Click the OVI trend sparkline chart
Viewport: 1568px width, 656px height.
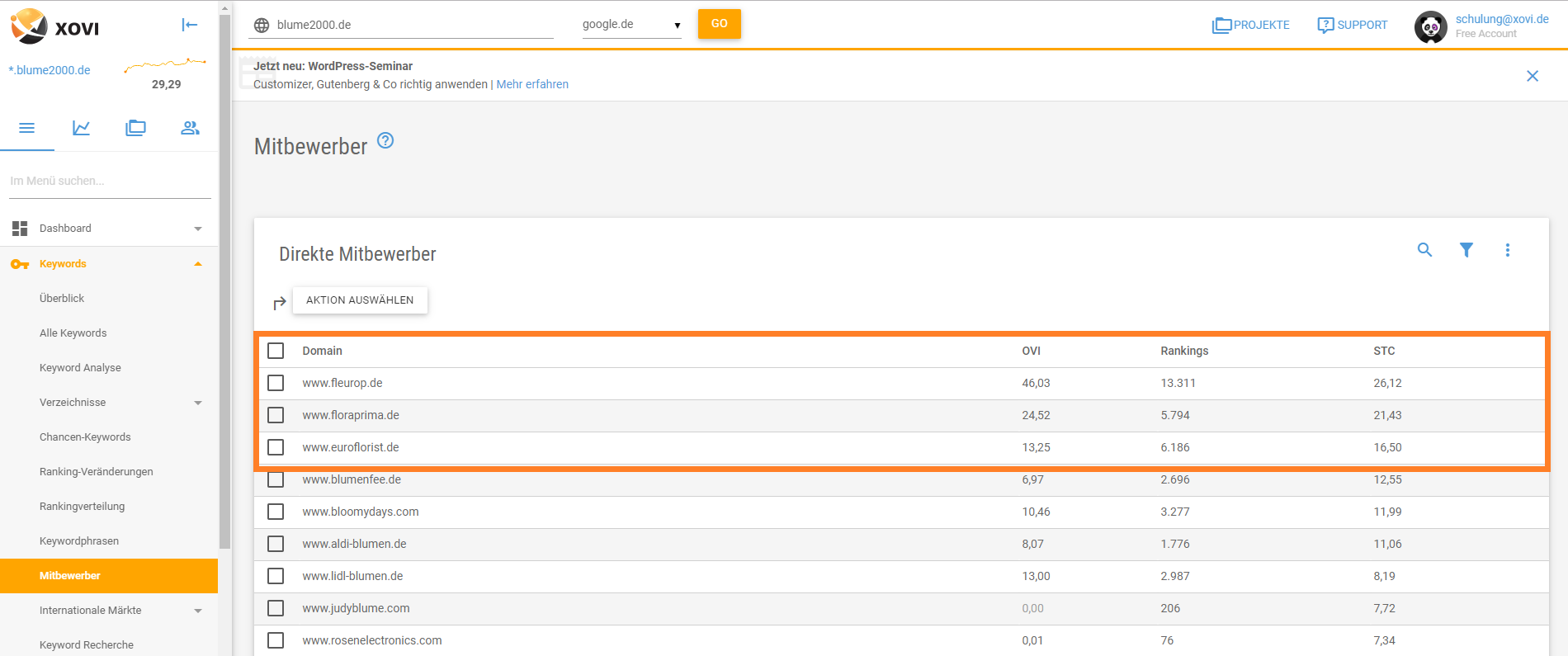[165, 64]
